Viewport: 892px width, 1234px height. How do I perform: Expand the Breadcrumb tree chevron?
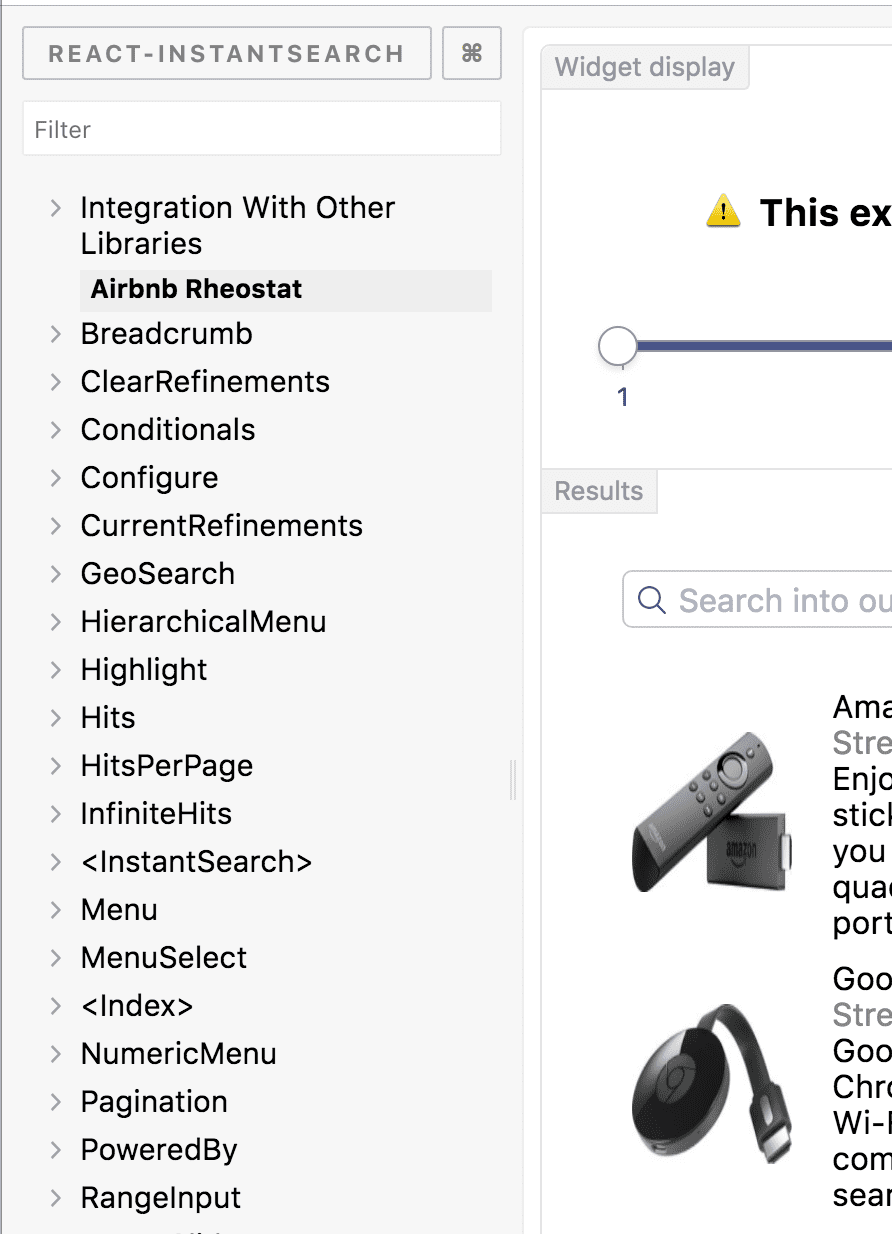(x=56, y=334)
